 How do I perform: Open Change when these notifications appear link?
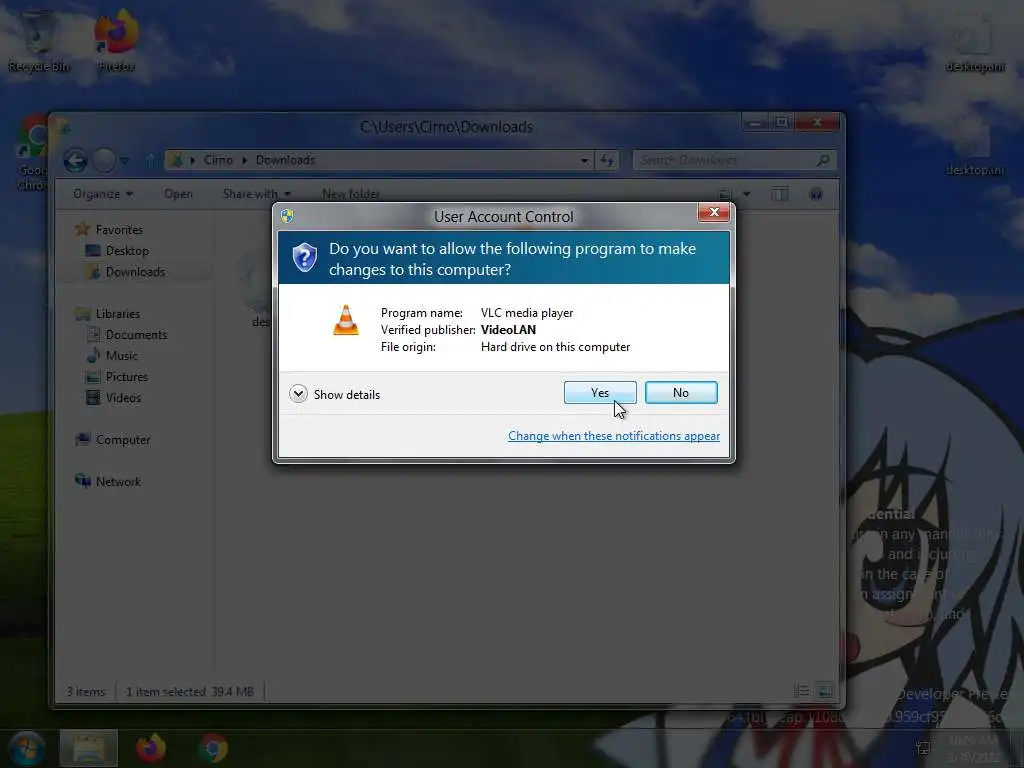613,436
